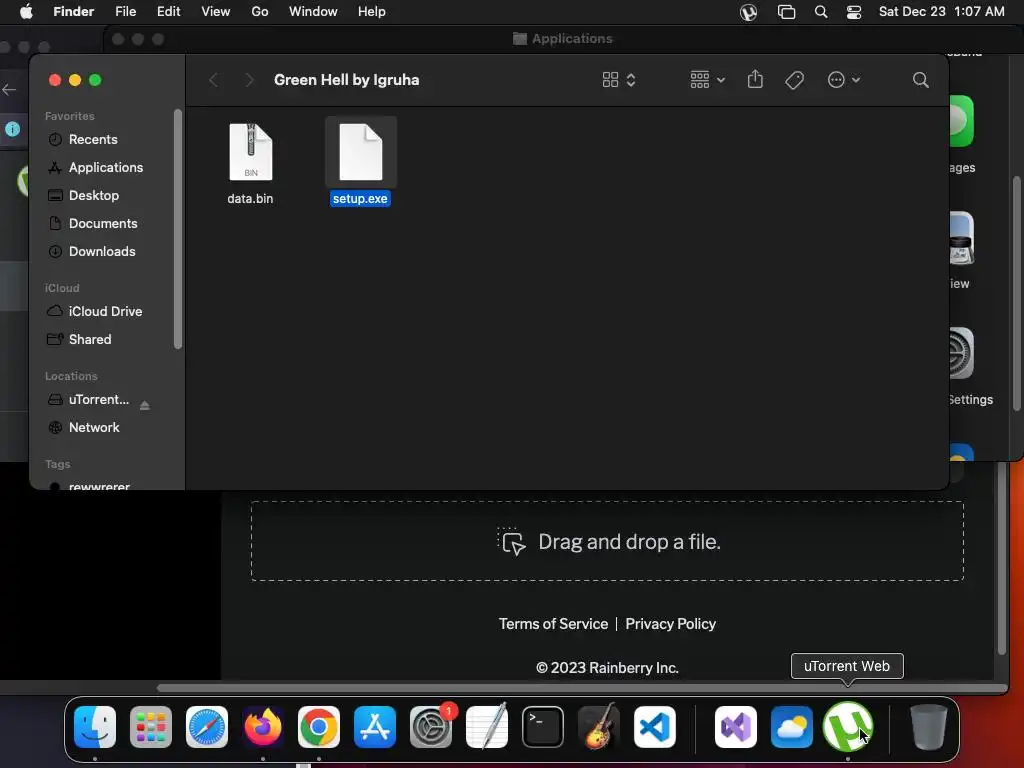
Task: Open Finder from the Dock
Action: [x=95, y=727]
